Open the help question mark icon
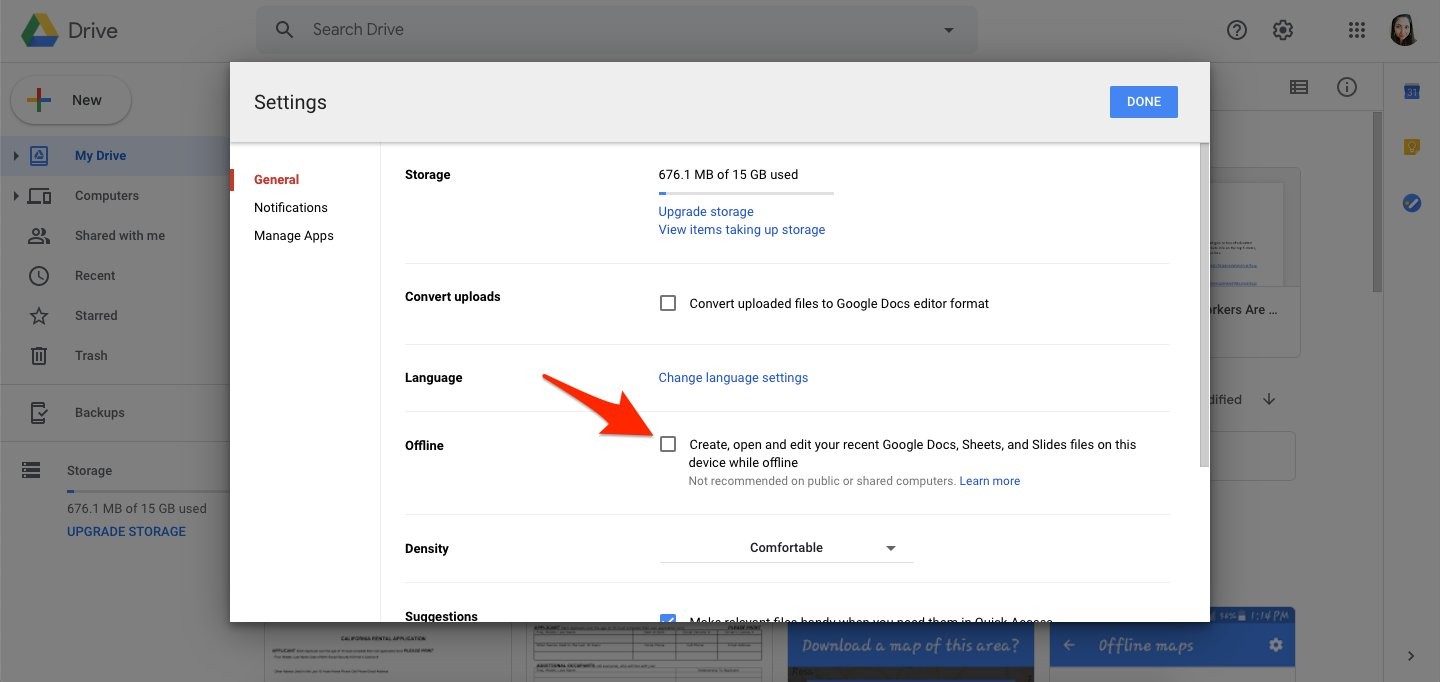This screenshot has width=1440, height=682. (1237, 30)
